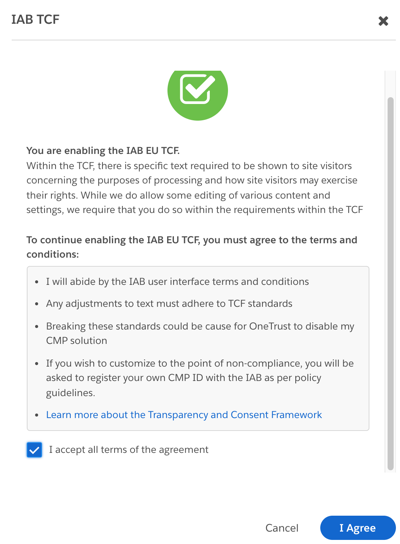
Task: Click the 'Breaking these standards' term
Action: [x=200, y=333]
